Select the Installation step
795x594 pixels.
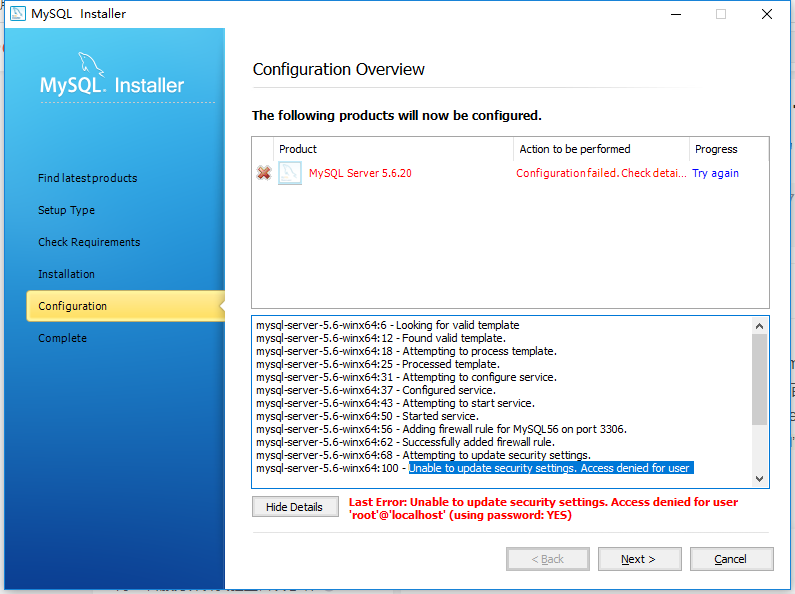pyautogui.click(x=66, y=274)
